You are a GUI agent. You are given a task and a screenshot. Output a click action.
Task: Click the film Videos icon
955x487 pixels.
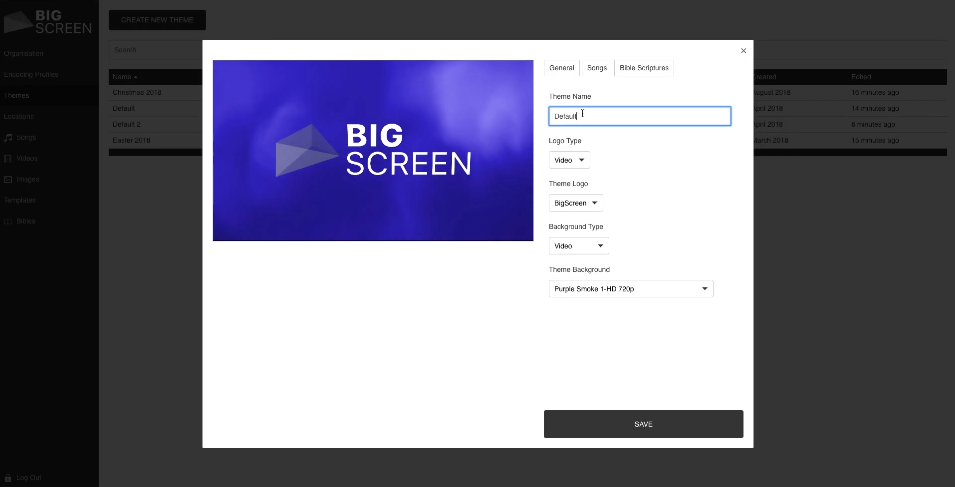click(8, 158)
